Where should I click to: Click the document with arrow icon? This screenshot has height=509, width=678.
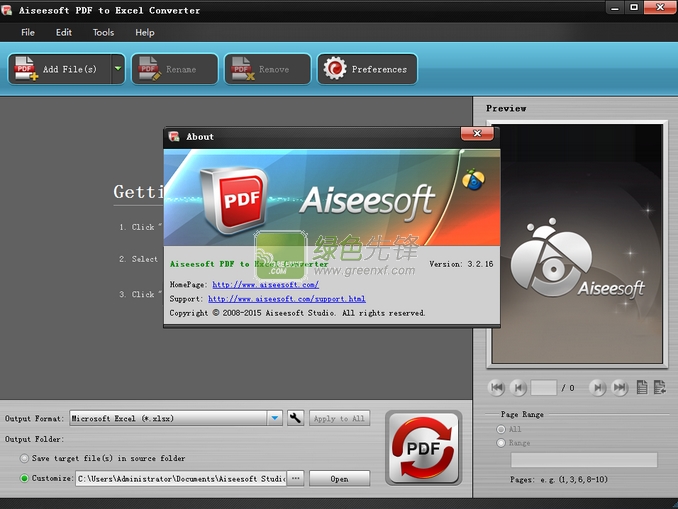660,387
